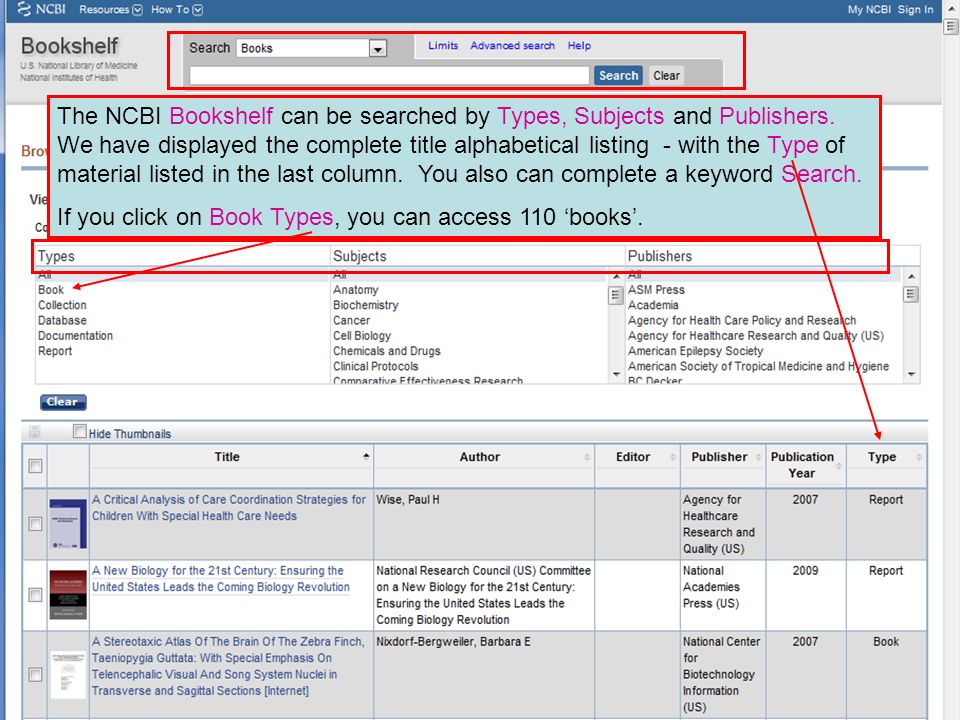Check the Stereotaxic Atlas Zebra Finch row

[36, 675]
